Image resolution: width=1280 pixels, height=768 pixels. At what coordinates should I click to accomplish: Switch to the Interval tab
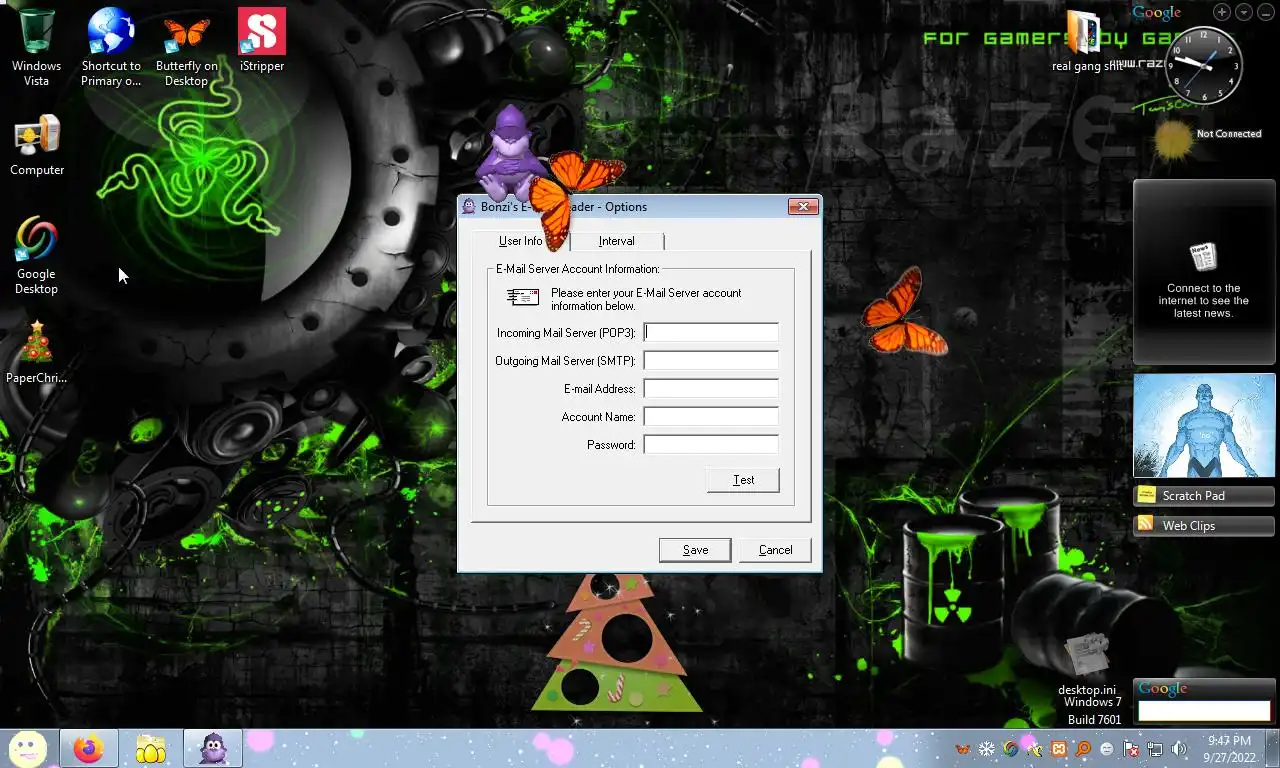click(x=617, y=241)
